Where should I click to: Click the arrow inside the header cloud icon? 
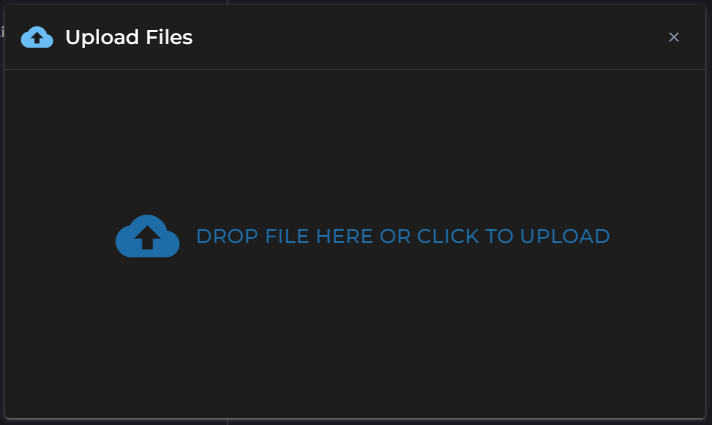click(37, 39)
